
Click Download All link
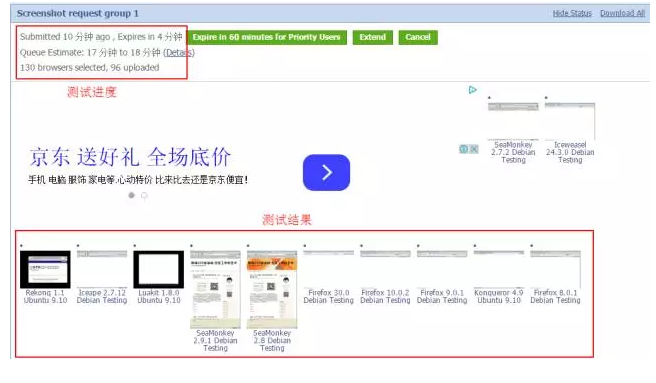622,13
